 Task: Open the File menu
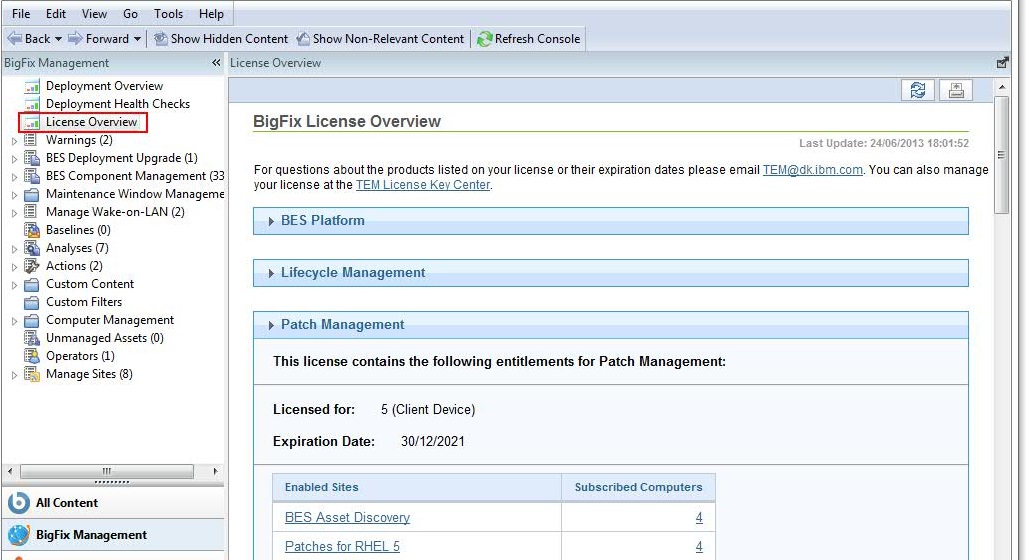[21, 14]
